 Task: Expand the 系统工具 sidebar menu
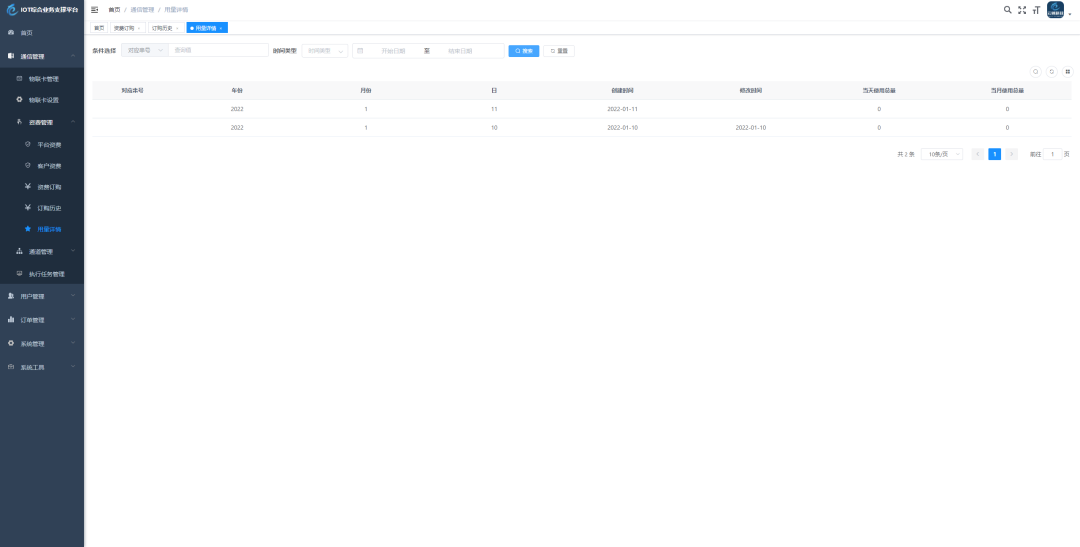(x=42, y=367)
